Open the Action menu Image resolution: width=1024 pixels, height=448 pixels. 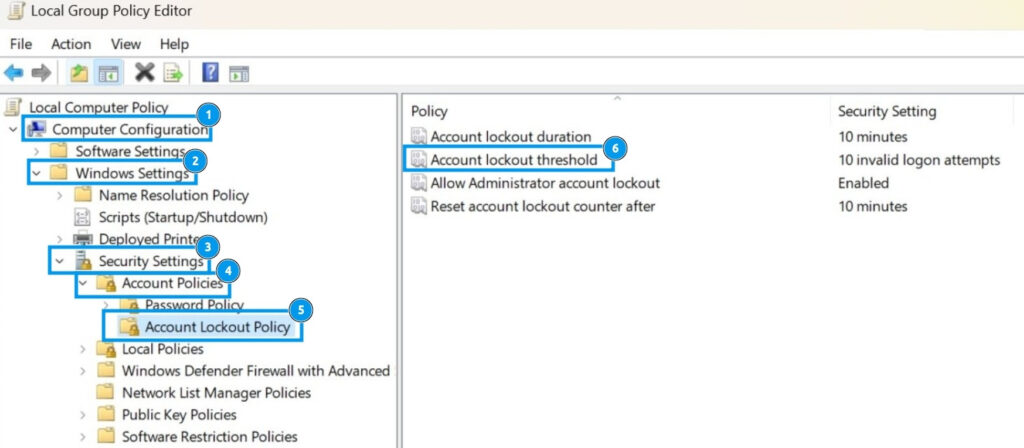coord(71,44)
